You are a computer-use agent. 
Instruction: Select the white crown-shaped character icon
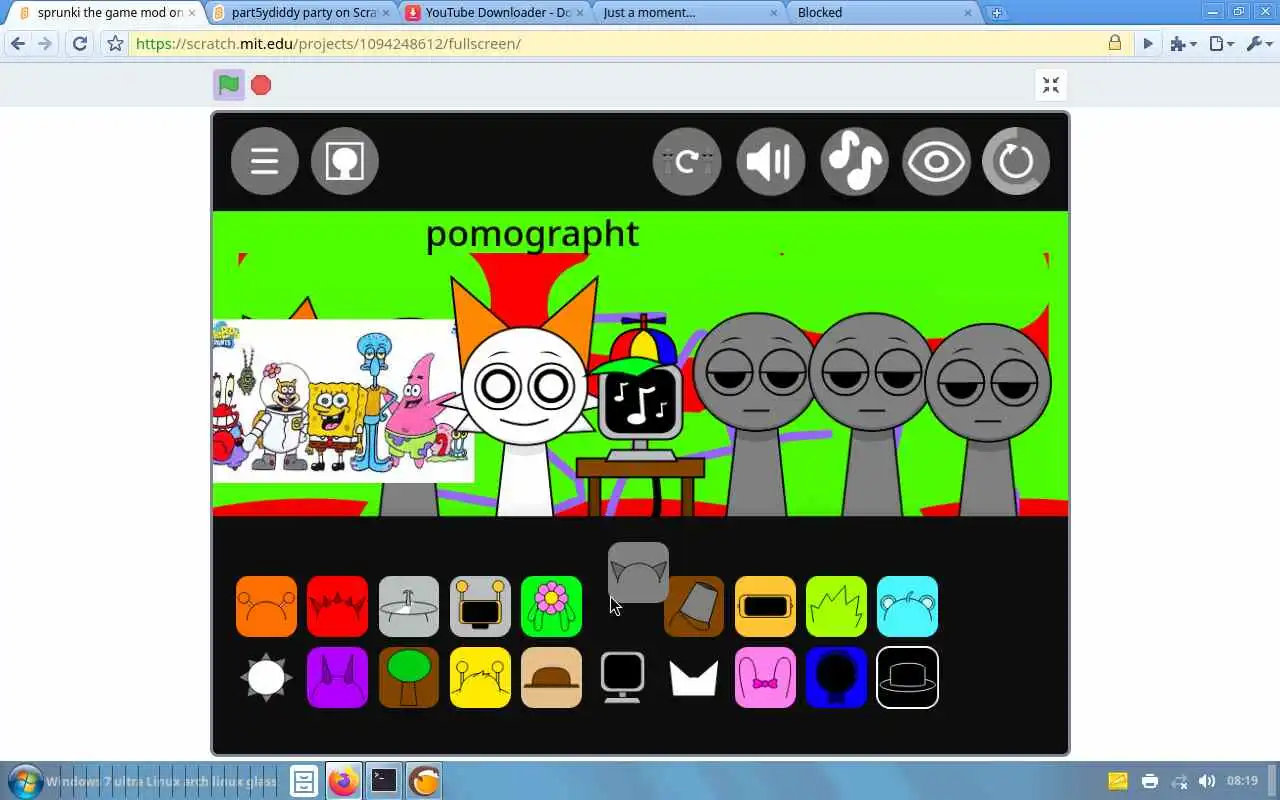(694, 677)
